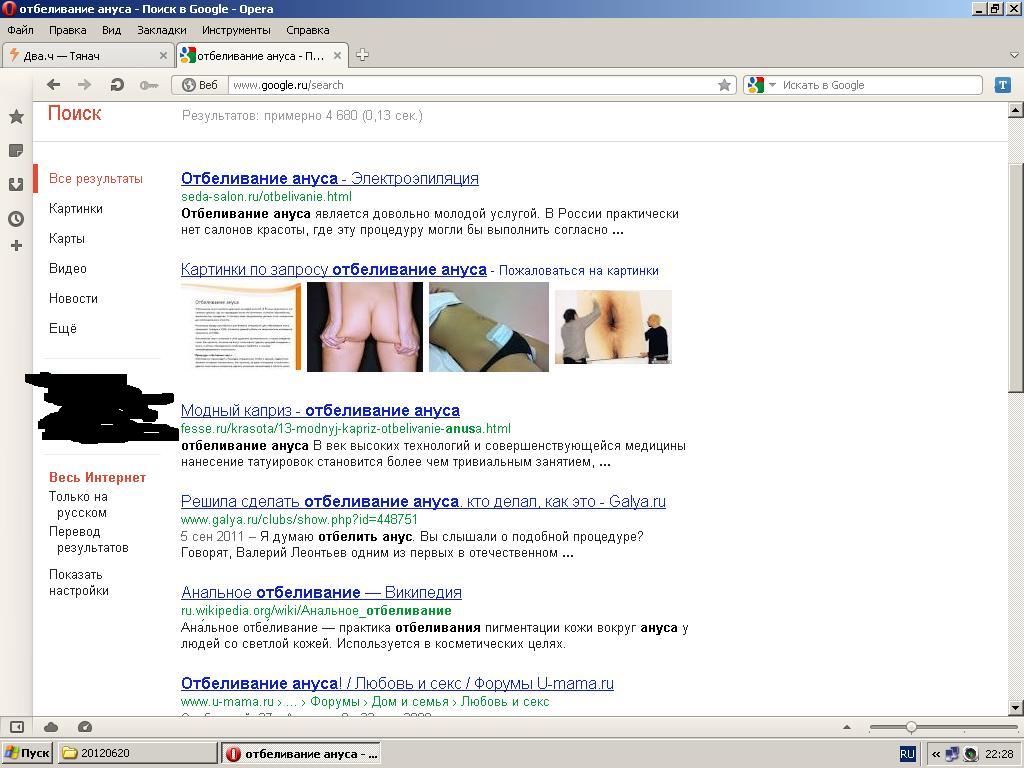Toggle the panels with status bar panel icon
This screenshot has width=1024, height=768.
point(17,727)
